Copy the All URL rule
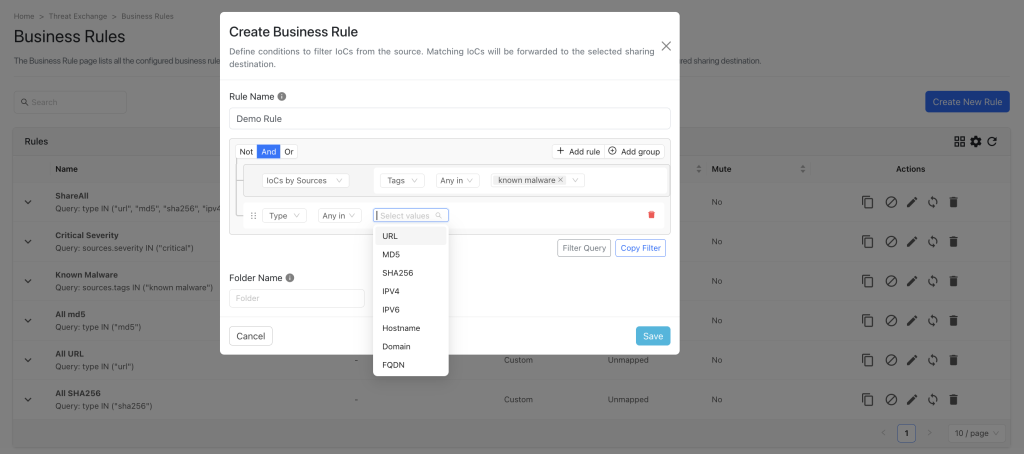Image resolution: width=1024 pixels, height=454 pixels. [867, 360]
